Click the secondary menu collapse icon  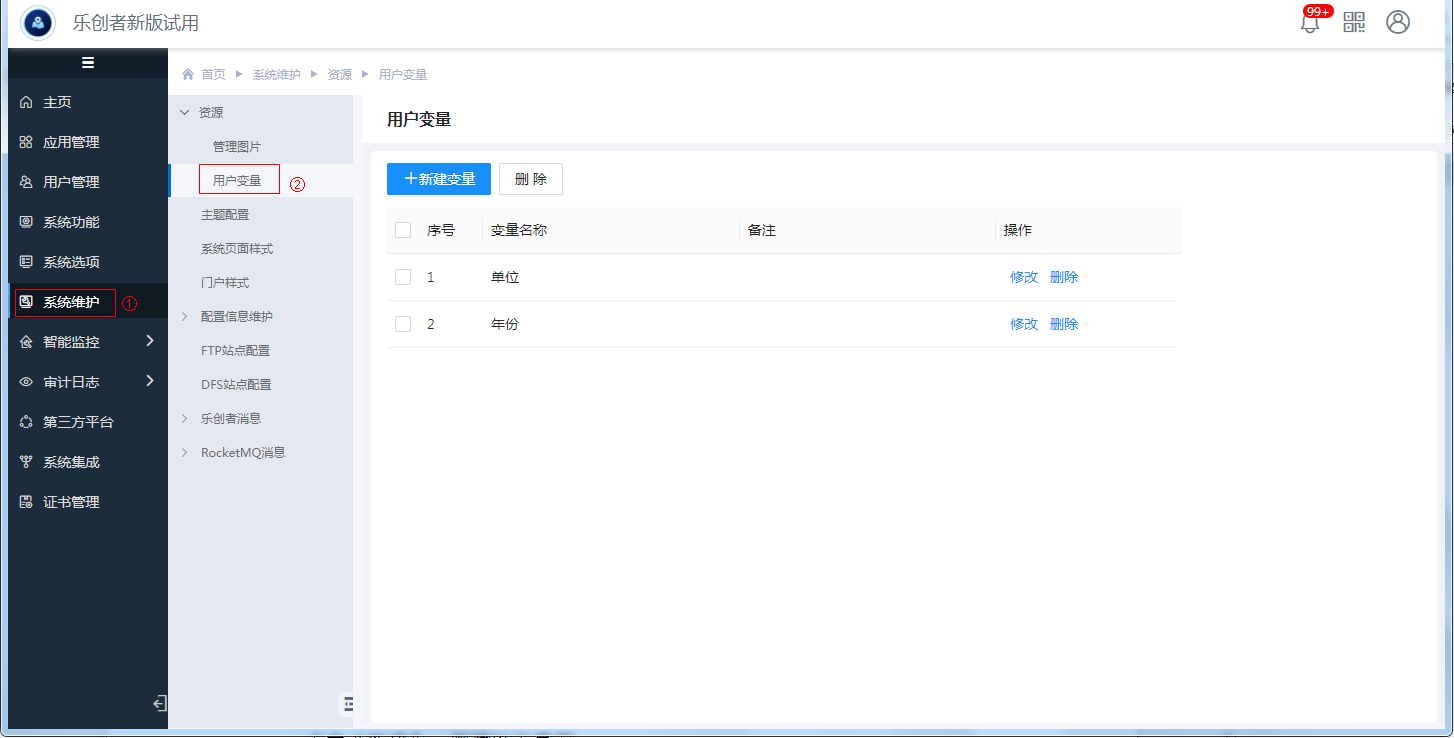tap(347, 704)
